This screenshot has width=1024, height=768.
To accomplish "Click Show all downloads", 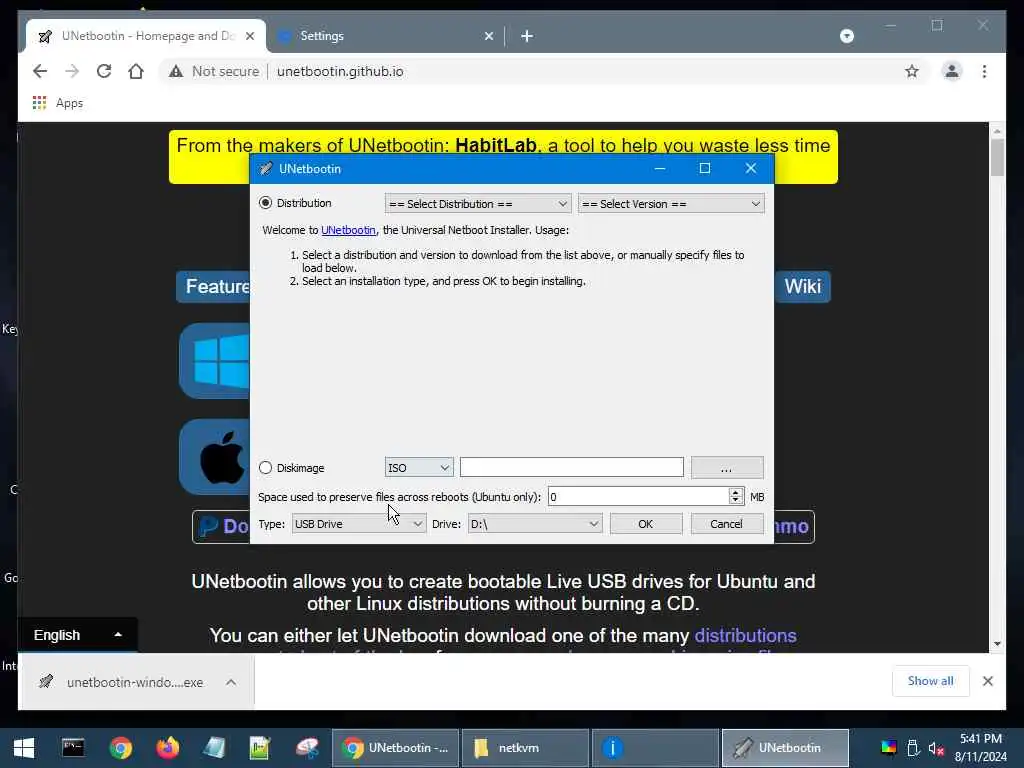I will [x=931, y=681].
